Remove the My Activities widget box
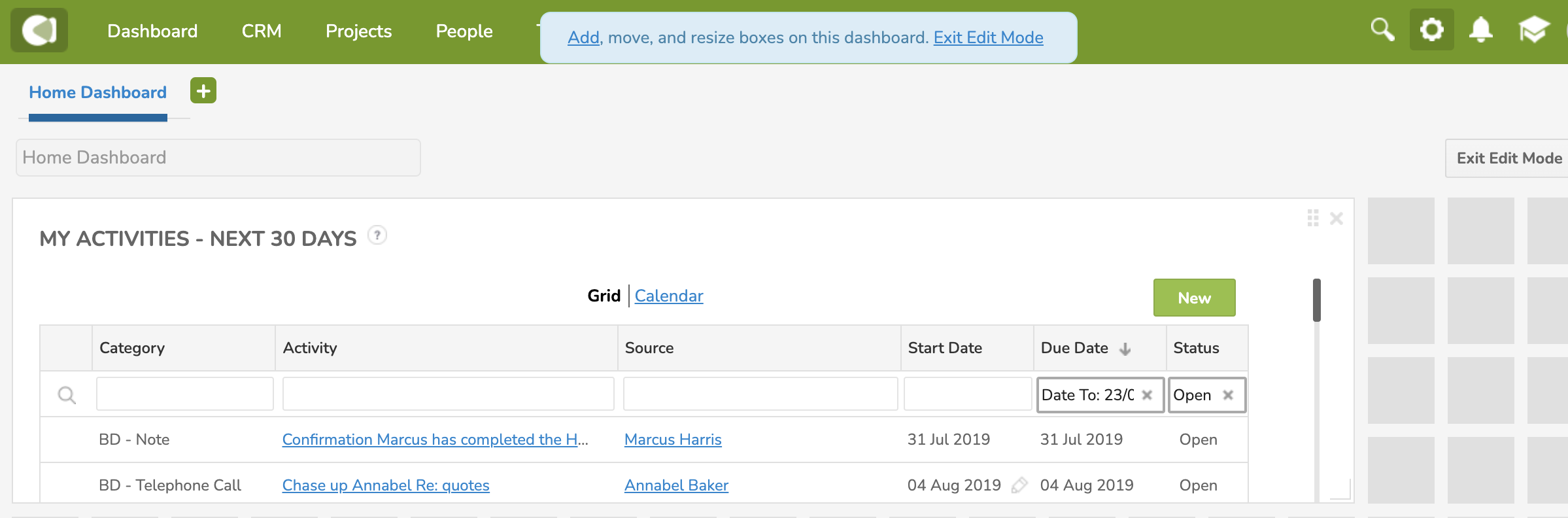The image size is (1568, 518). [1337, 218]
